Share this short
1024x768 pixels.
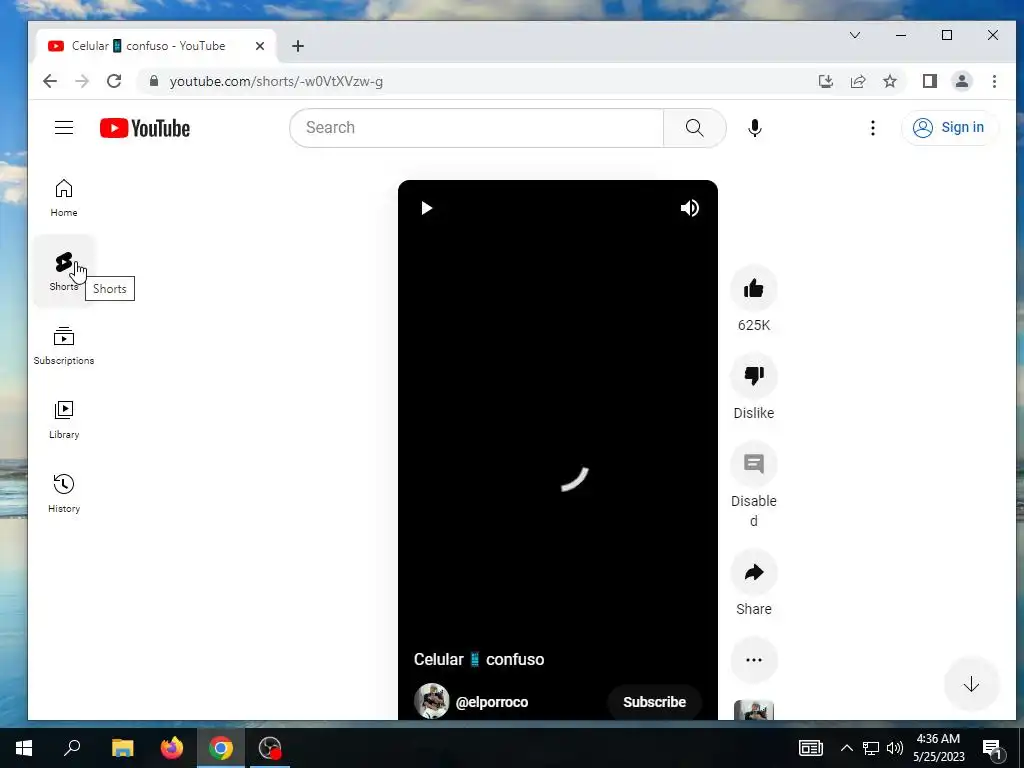click(x=754, y=572)
